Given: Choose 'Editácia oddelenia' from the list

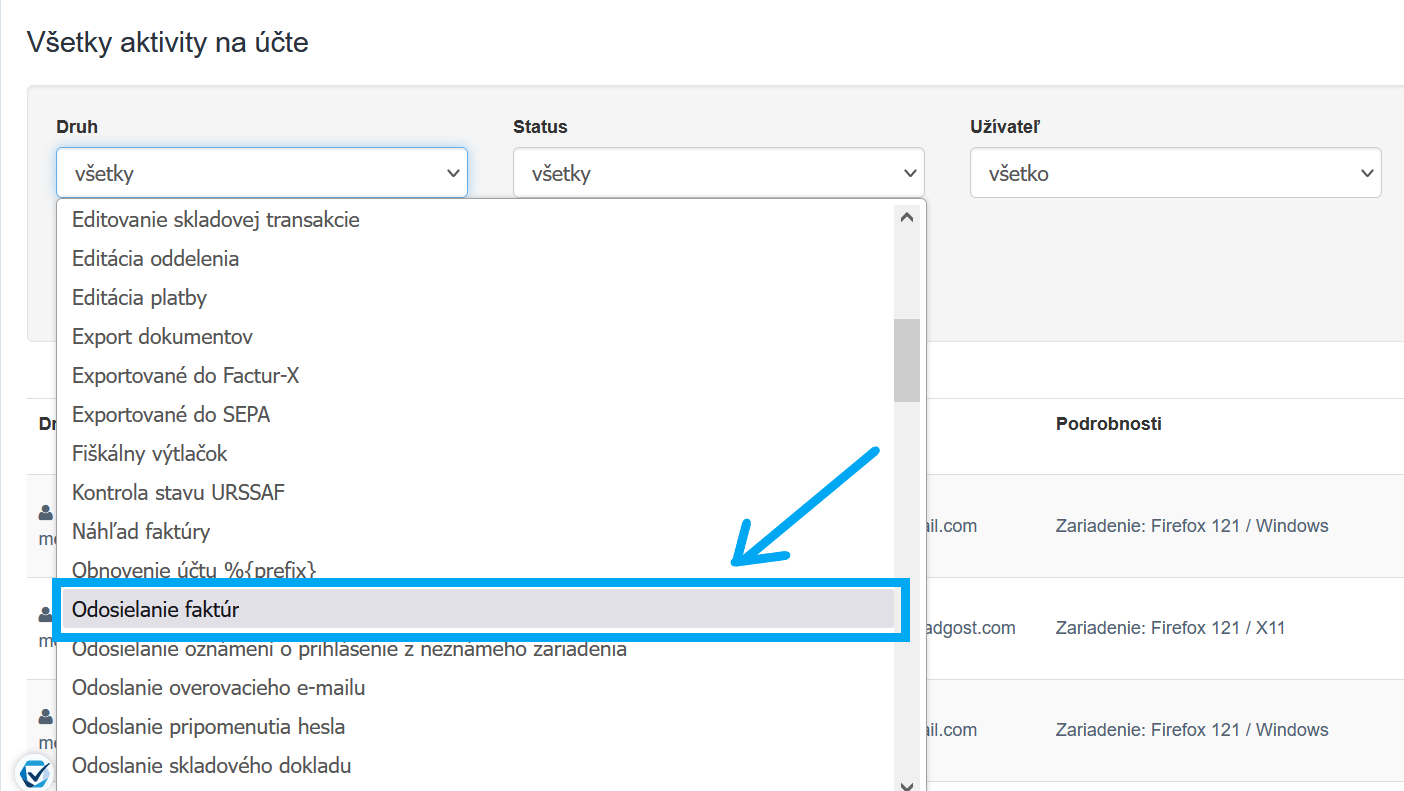Looking at the screenshot, I should point(155,258).
